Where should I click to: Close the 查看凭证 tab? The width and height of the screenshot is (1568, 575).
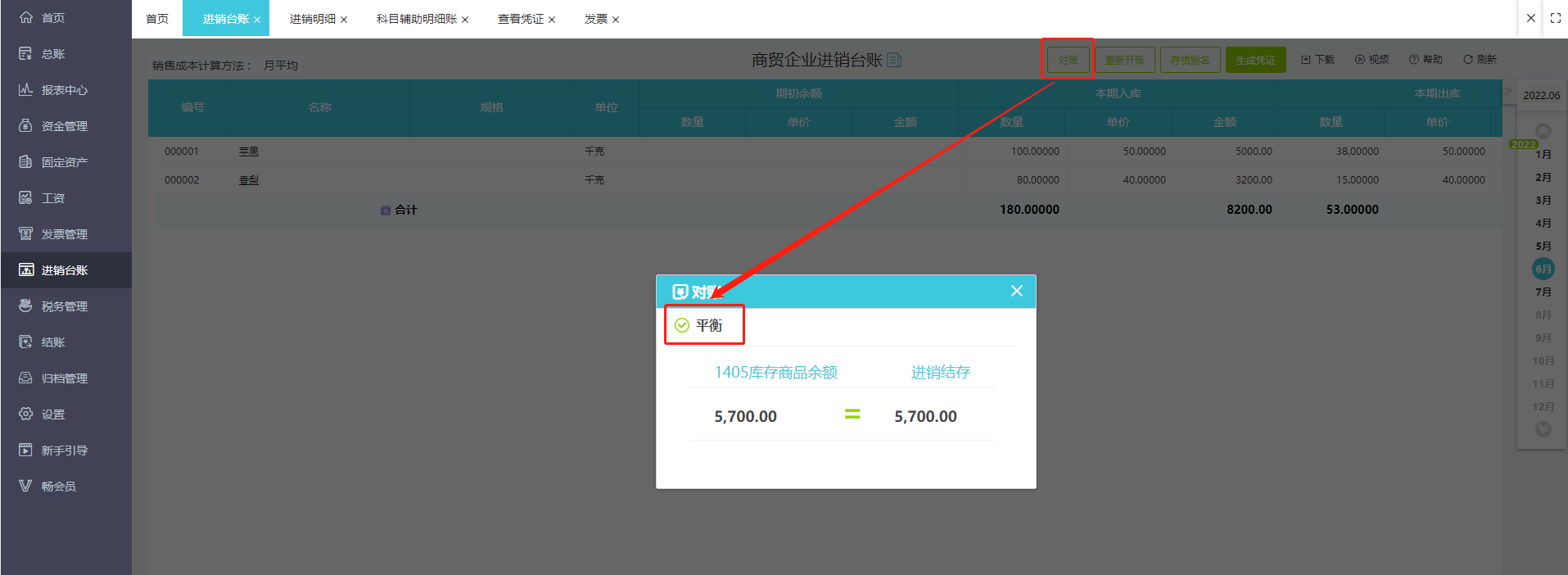pyautogui.click(x=552, y=20)
